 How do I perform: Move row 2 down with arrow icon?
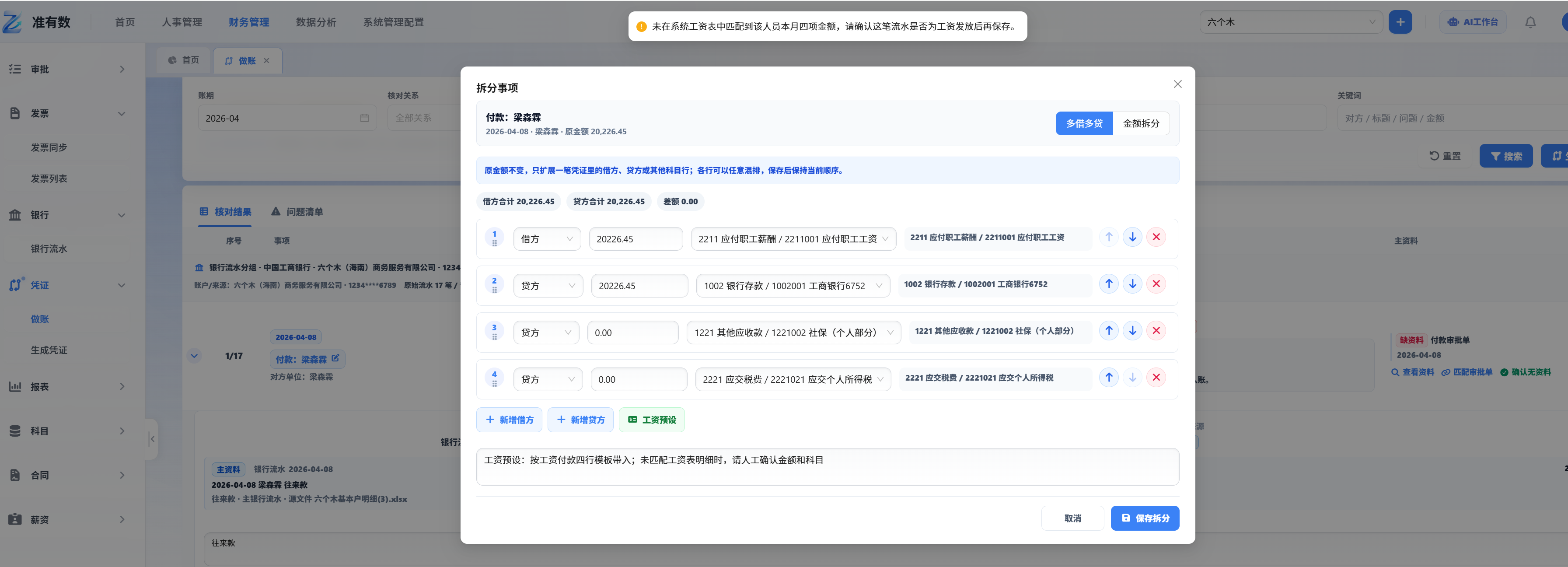pos(1132,284)
